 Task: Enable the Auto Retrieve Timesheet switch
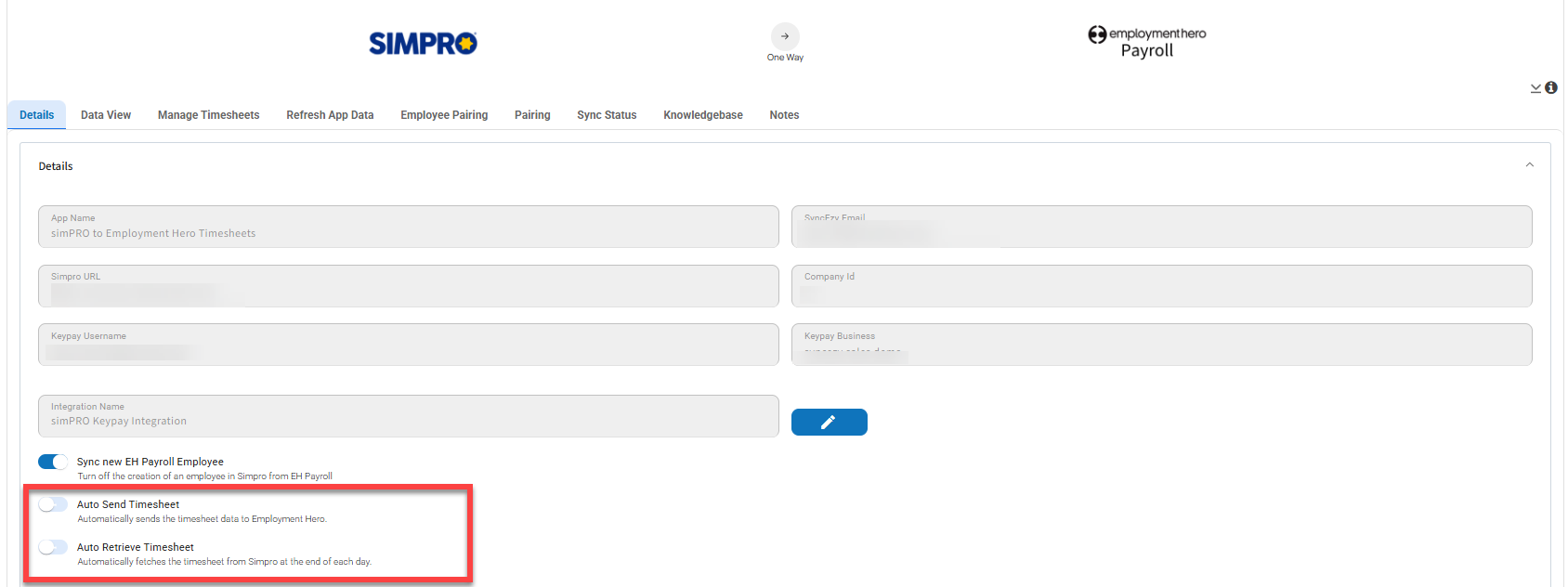tap(53, 547)
